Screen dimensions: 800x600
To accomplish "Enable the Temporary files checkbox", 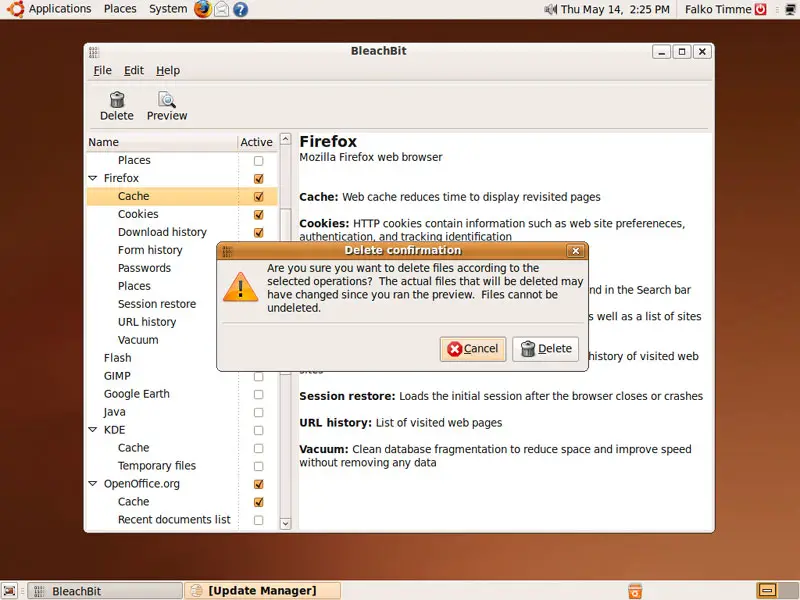I will [259, 466].
